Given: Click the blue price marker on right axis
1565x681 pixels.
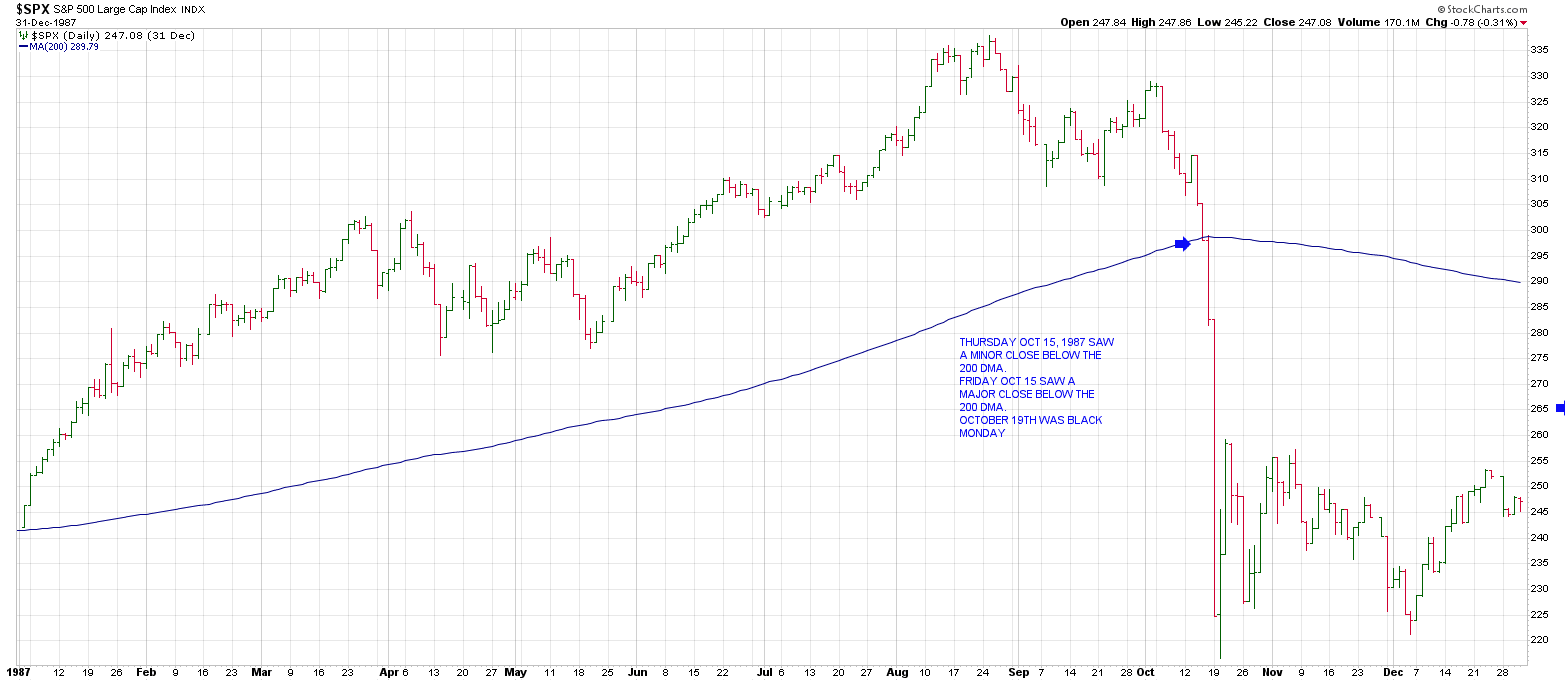Looking at the screenshot, I should point(1560,408).
